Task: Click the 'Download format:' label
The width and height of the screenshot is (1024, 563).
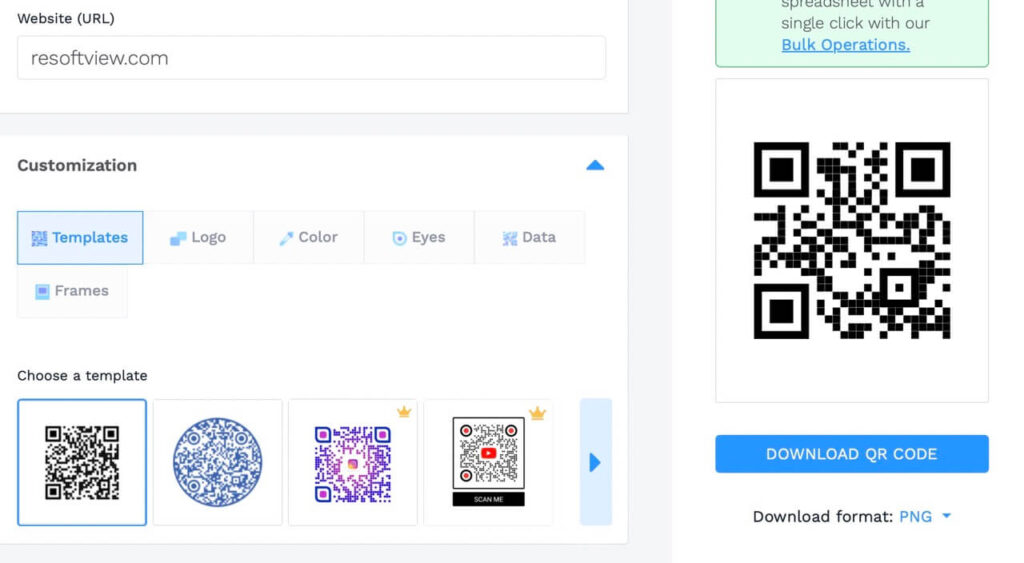Action: (822, 517)
